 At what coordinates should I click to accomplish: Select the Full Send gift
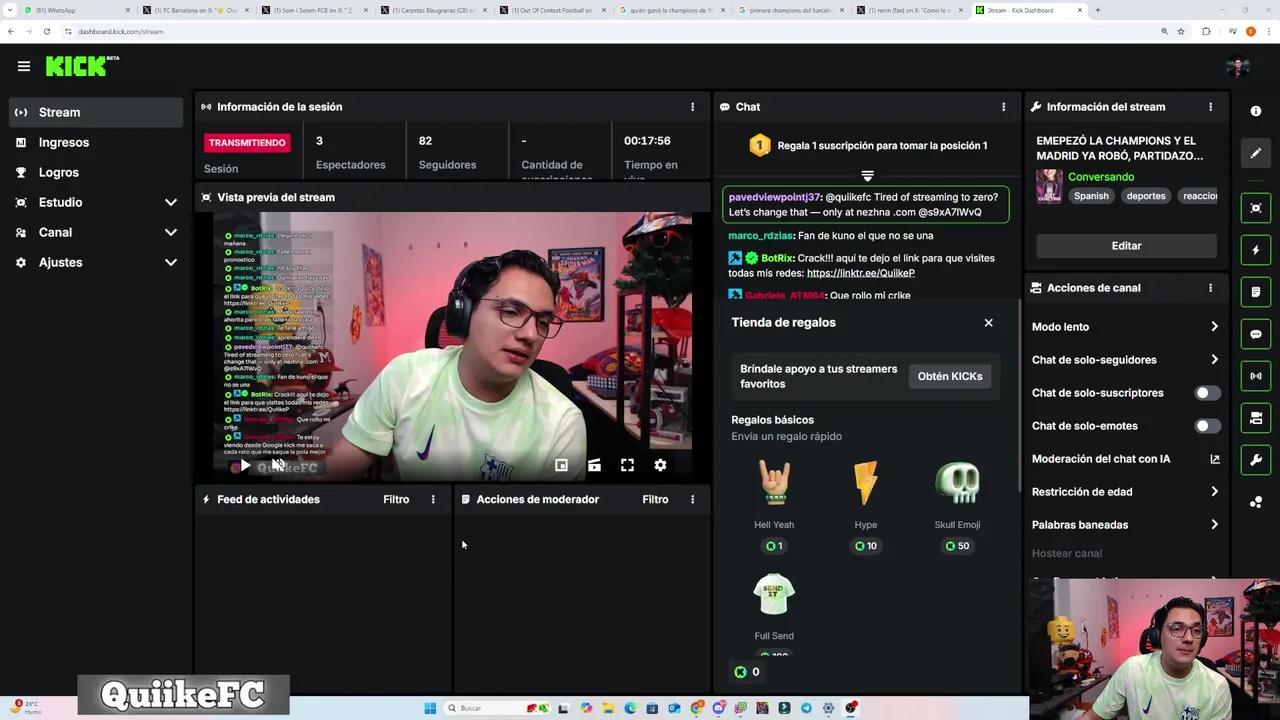click(x=774, y=614)
